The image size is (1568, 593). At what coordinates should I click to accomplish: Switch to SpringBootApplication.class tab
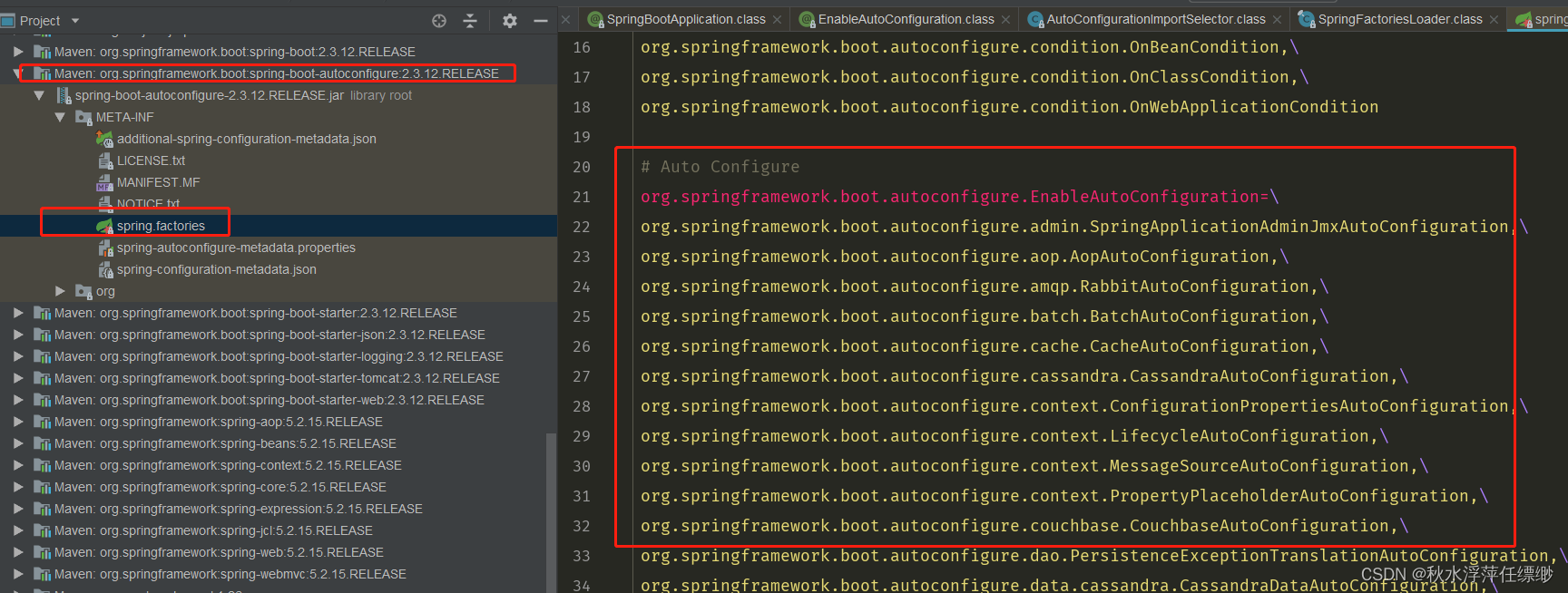[x=685, y=19]
